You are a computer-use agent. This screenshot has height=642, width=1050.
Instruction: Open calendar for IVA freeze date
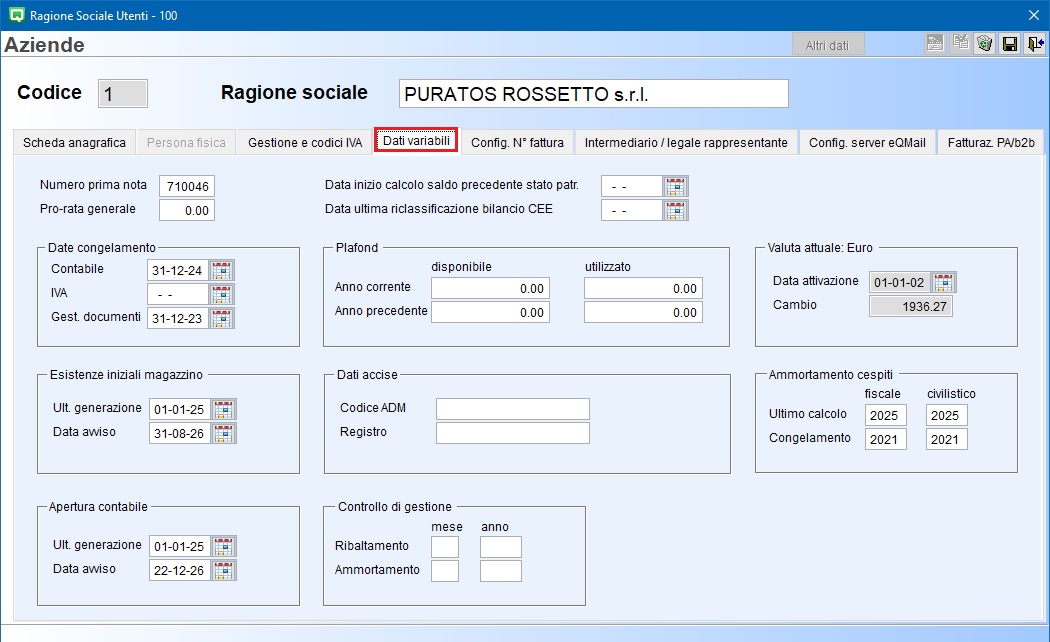coord(222,295)
